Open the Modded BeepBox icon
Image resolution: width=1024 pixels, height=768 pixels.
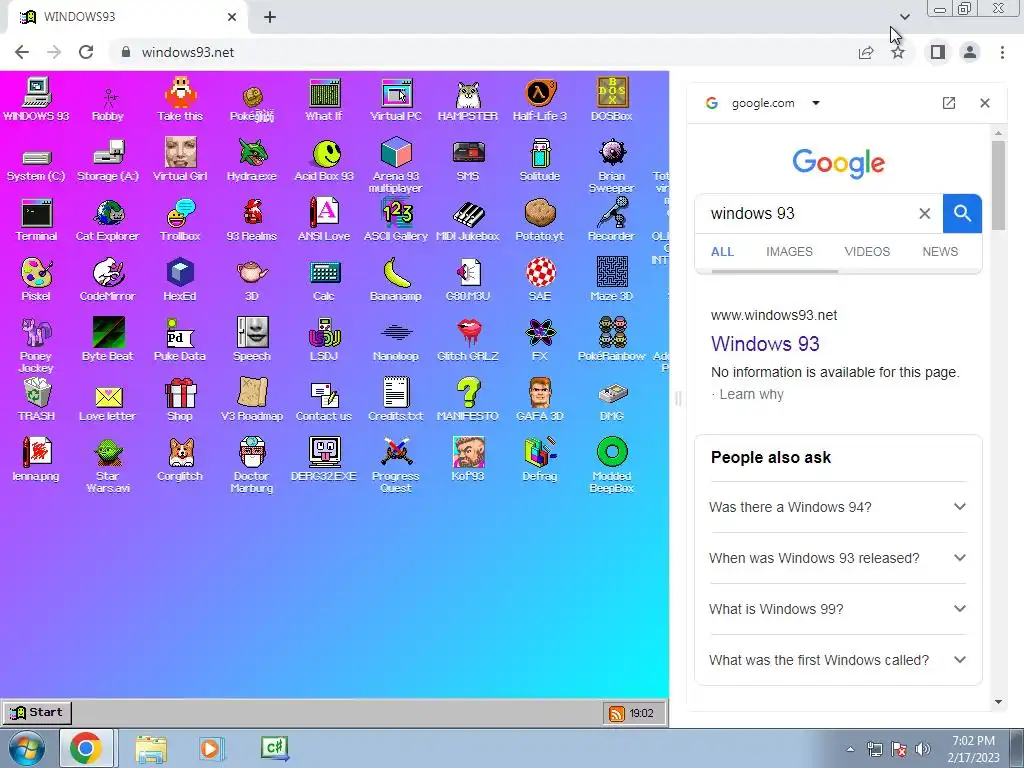point(612,465)
